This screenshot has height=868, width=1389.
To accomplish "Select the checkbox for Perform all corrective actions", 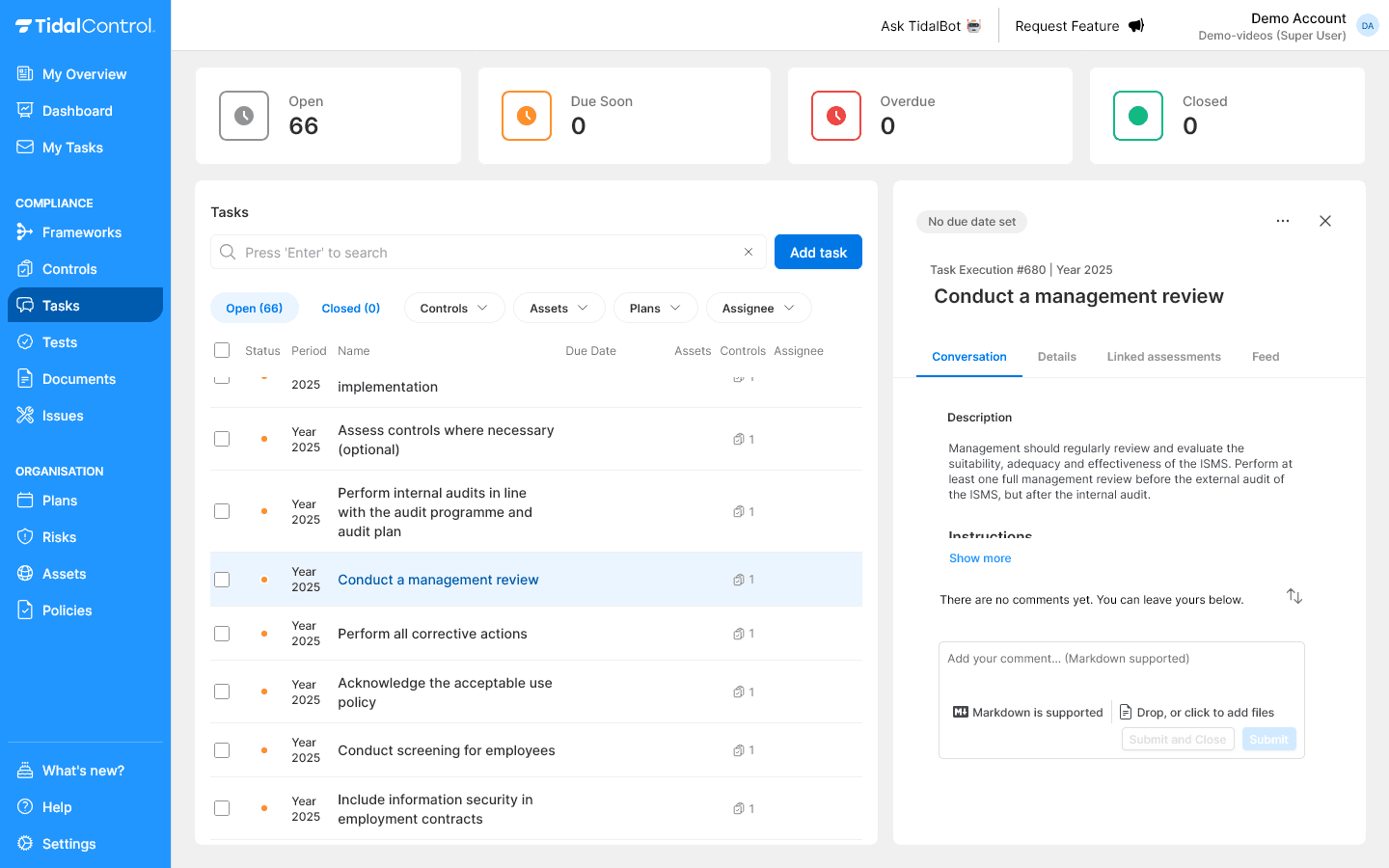I will 222,634.
